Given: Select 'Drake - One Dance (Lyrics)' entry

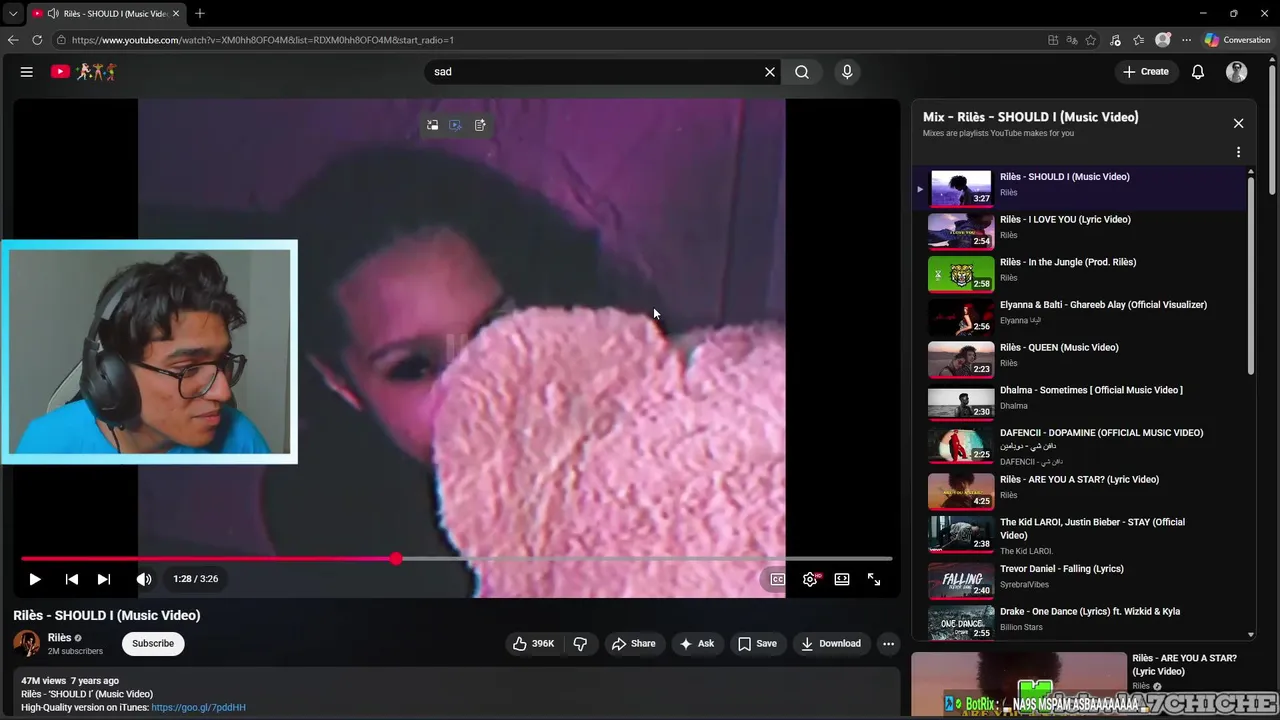Looking at the screenshot, I should tap(1080, 622).
